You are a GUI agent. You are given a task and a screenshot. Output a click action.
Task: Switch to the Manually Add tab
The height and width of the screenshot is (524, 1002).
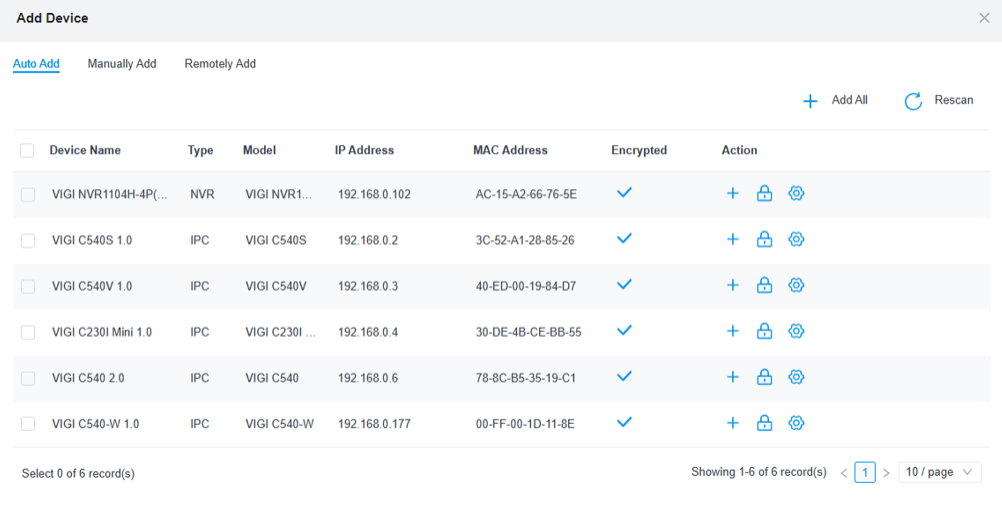coord(122,64)
